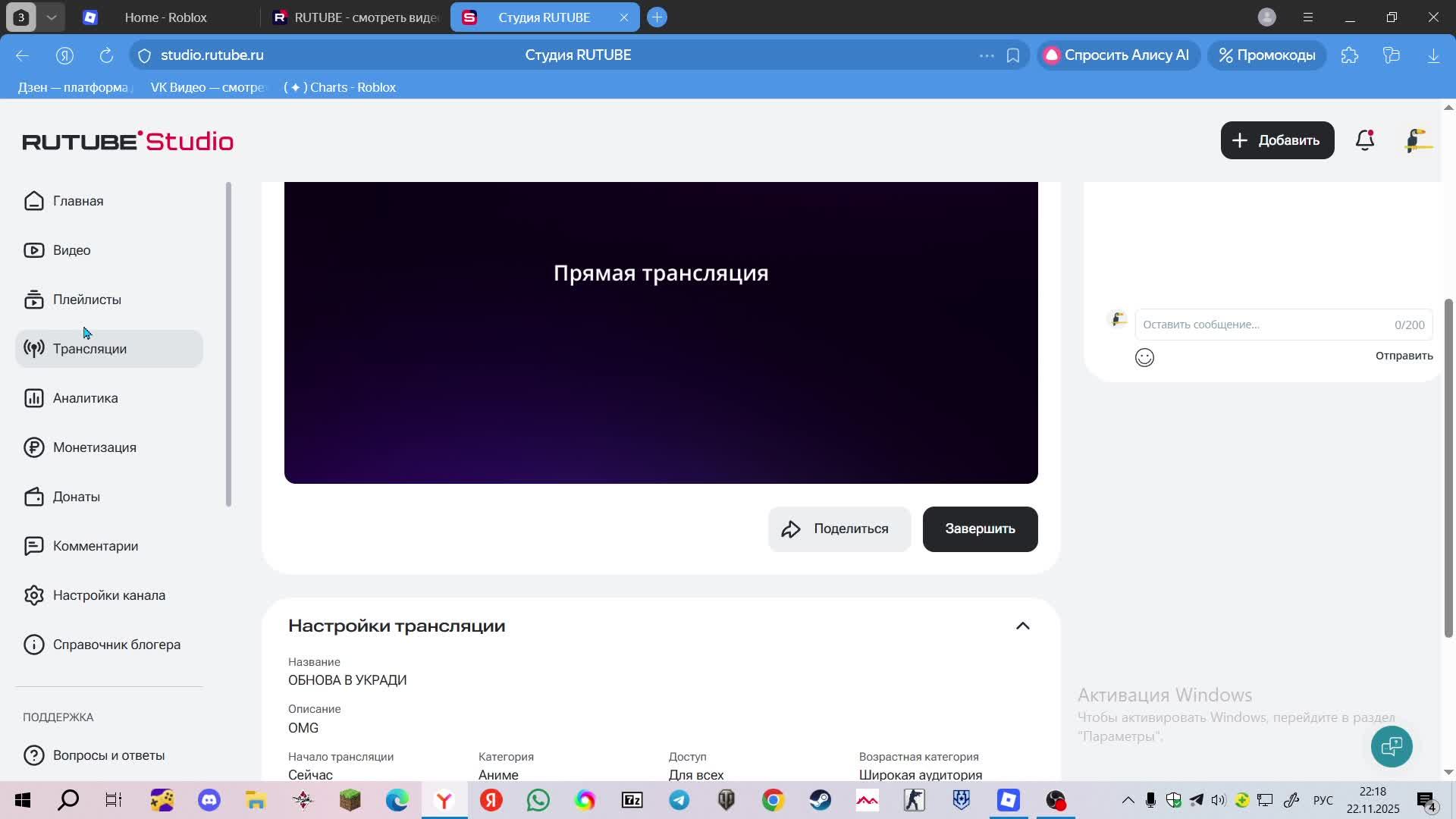Screen dimensions: 1456x819
Task: Select the Монетизация sidebar icon
Action: point(34,447)
